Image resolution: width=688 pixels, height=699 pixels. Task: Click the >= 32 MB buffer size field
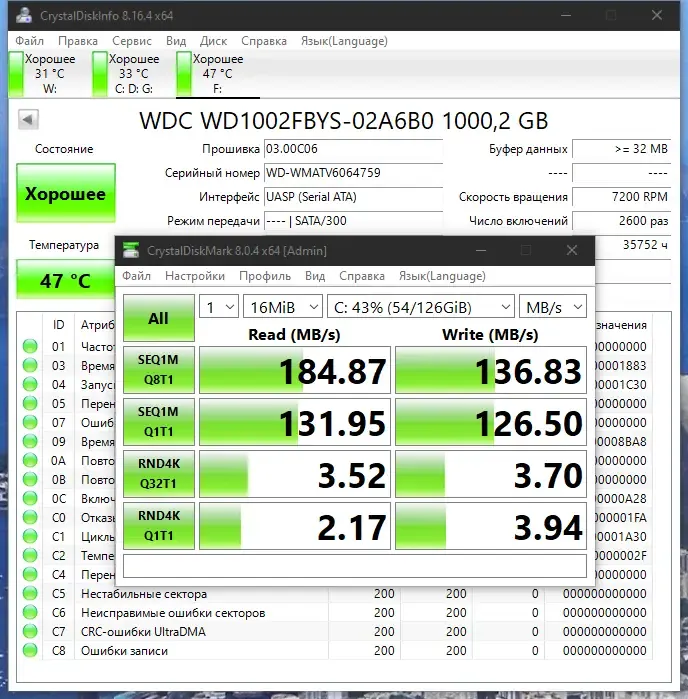(x=622, y=149)
